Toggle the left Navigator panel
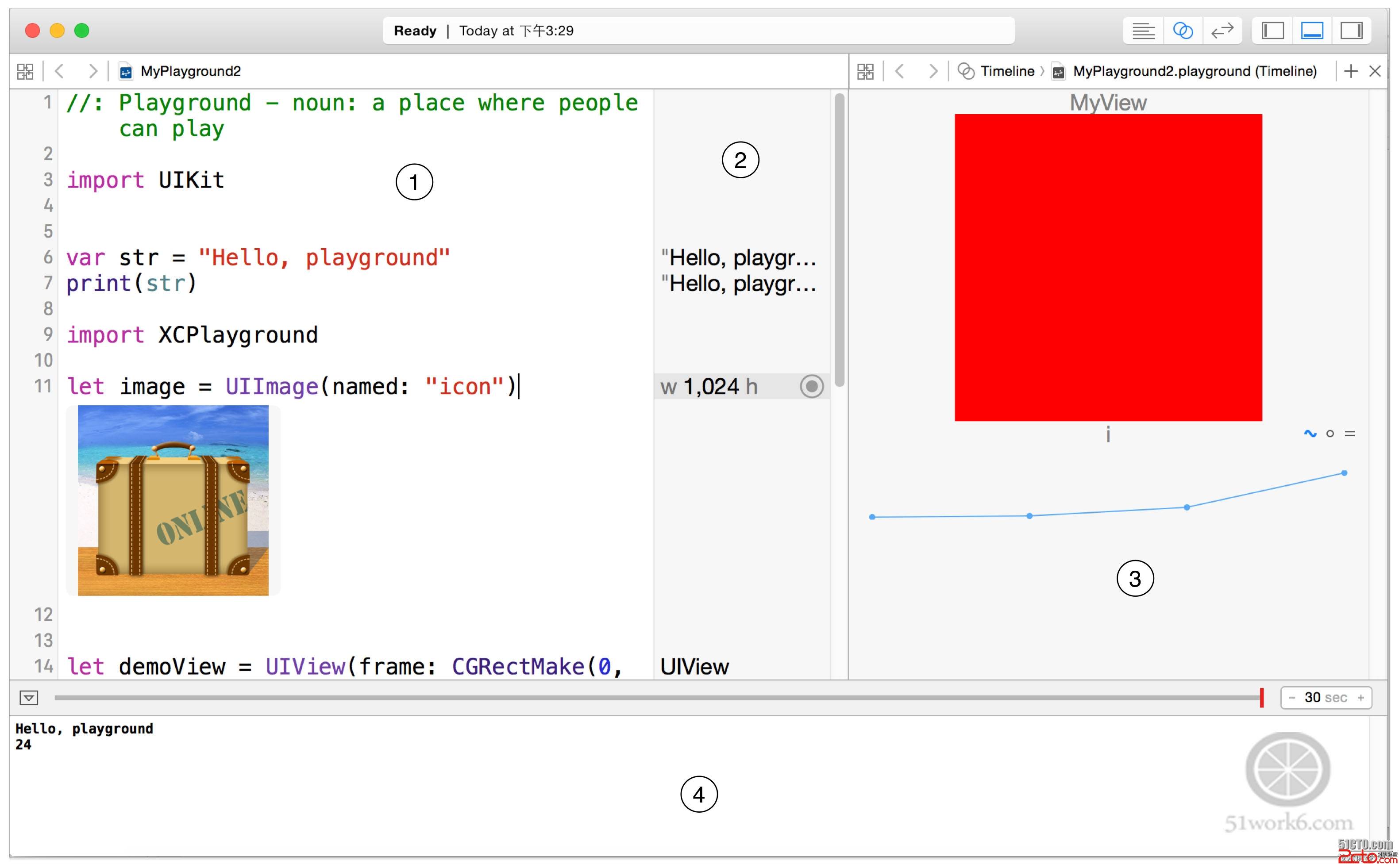This screenshot has width=1399, height=868. 1272,31
